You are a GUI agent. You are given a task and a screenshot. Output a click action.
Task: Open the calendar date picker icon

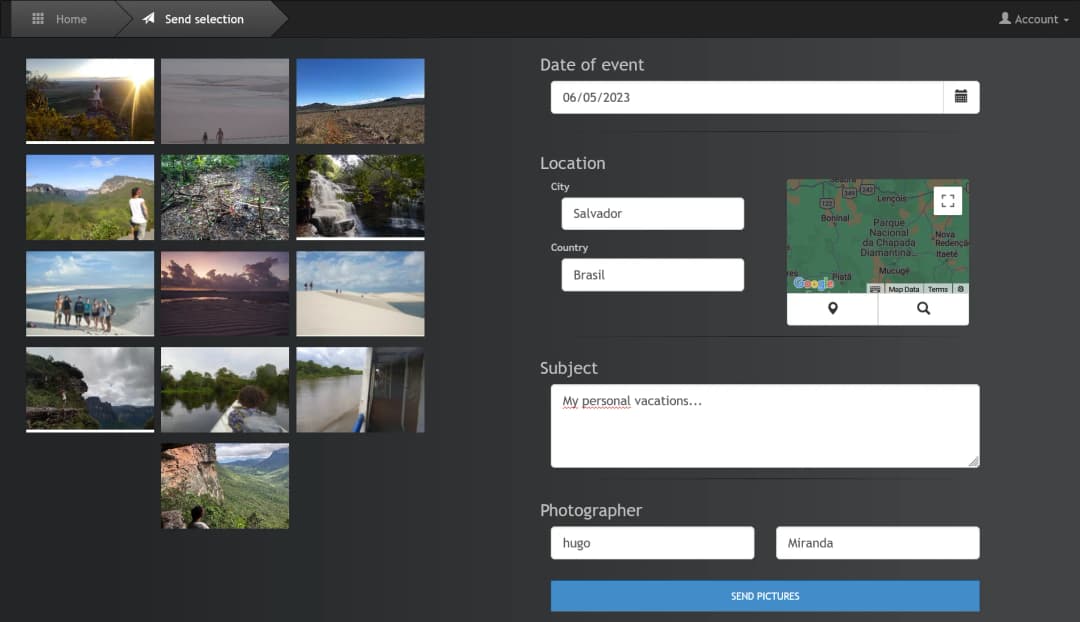(961, 97)
